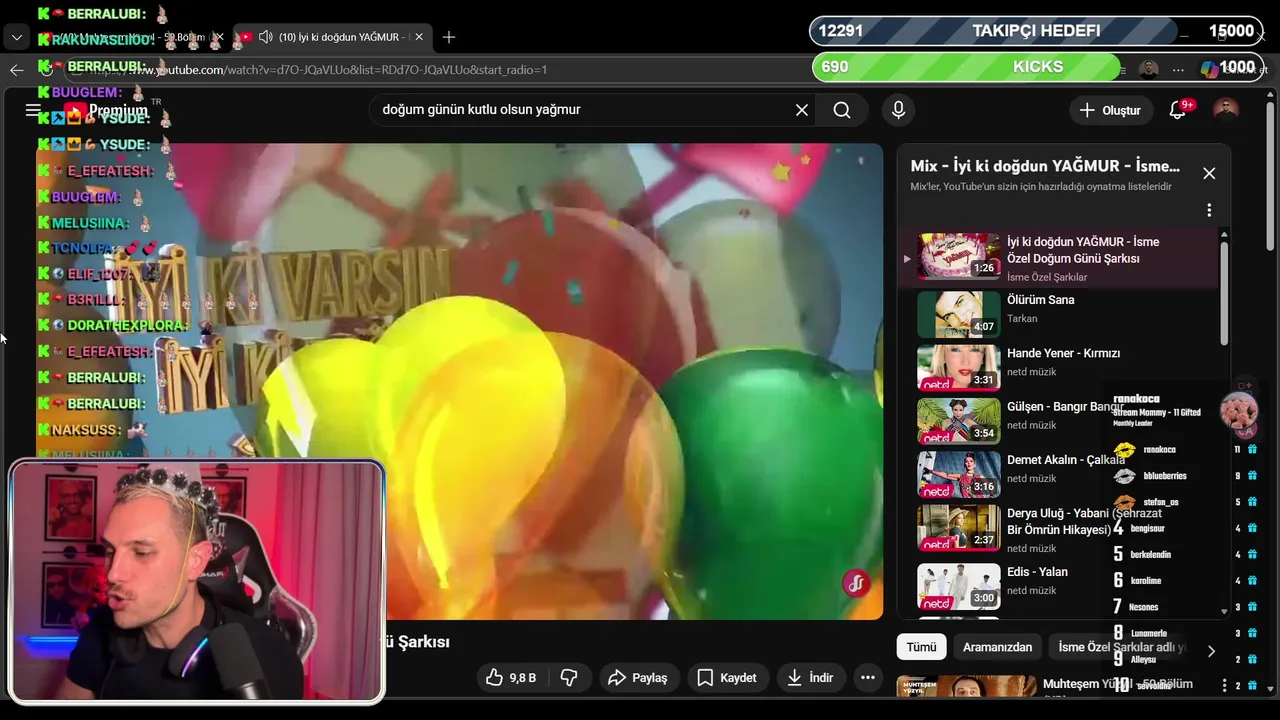The height and width of the screenshot is (720, 1280).
Task: Click the Ölürüm Sana title text
Action: pos(1040,300)
